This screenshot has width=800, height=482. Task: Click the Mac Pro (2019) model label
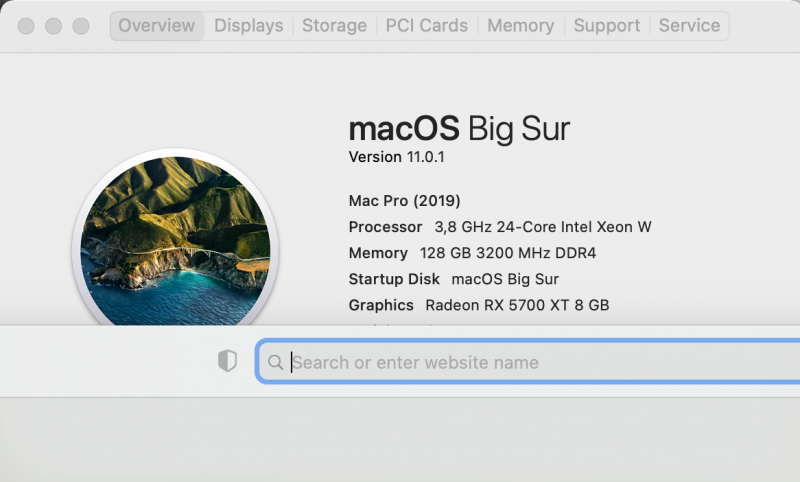[405, 200]
